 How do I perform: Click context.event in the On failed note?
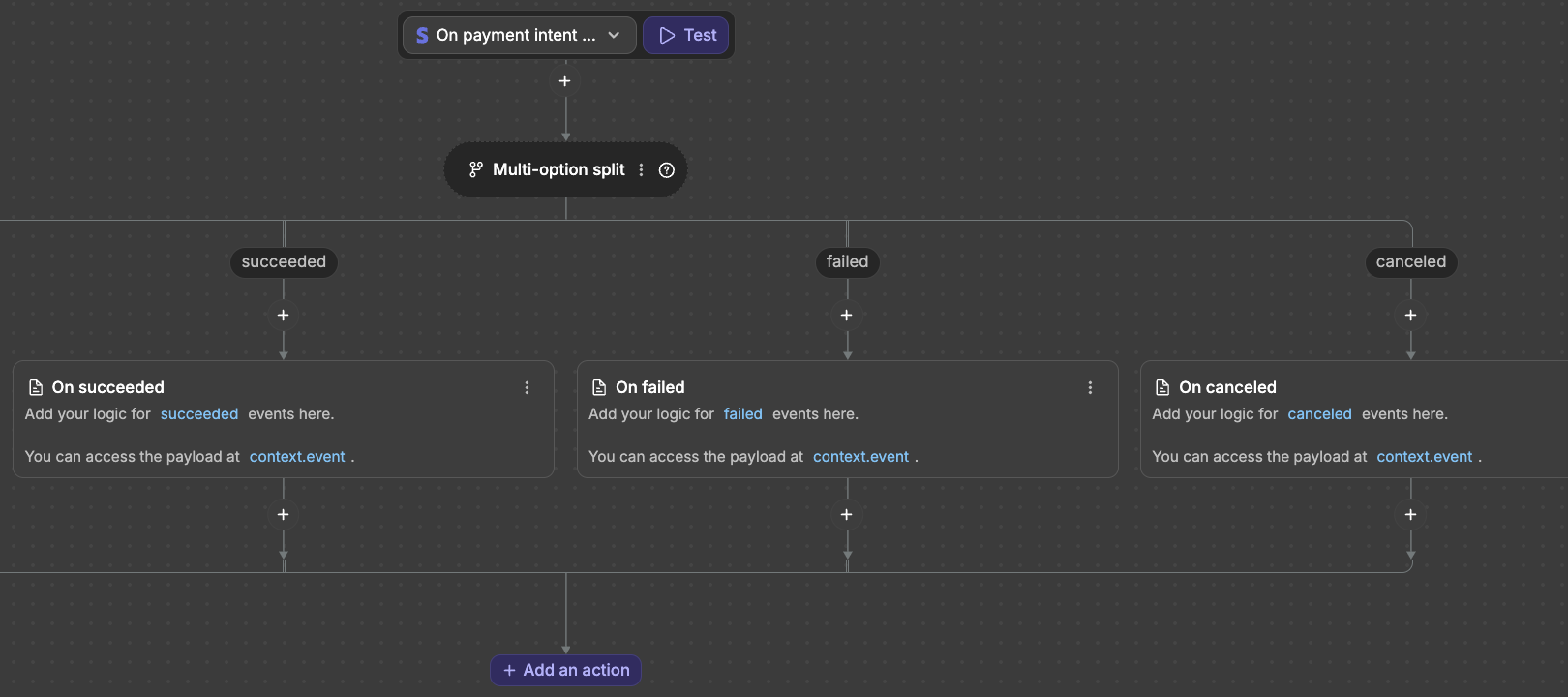point(860,457)
